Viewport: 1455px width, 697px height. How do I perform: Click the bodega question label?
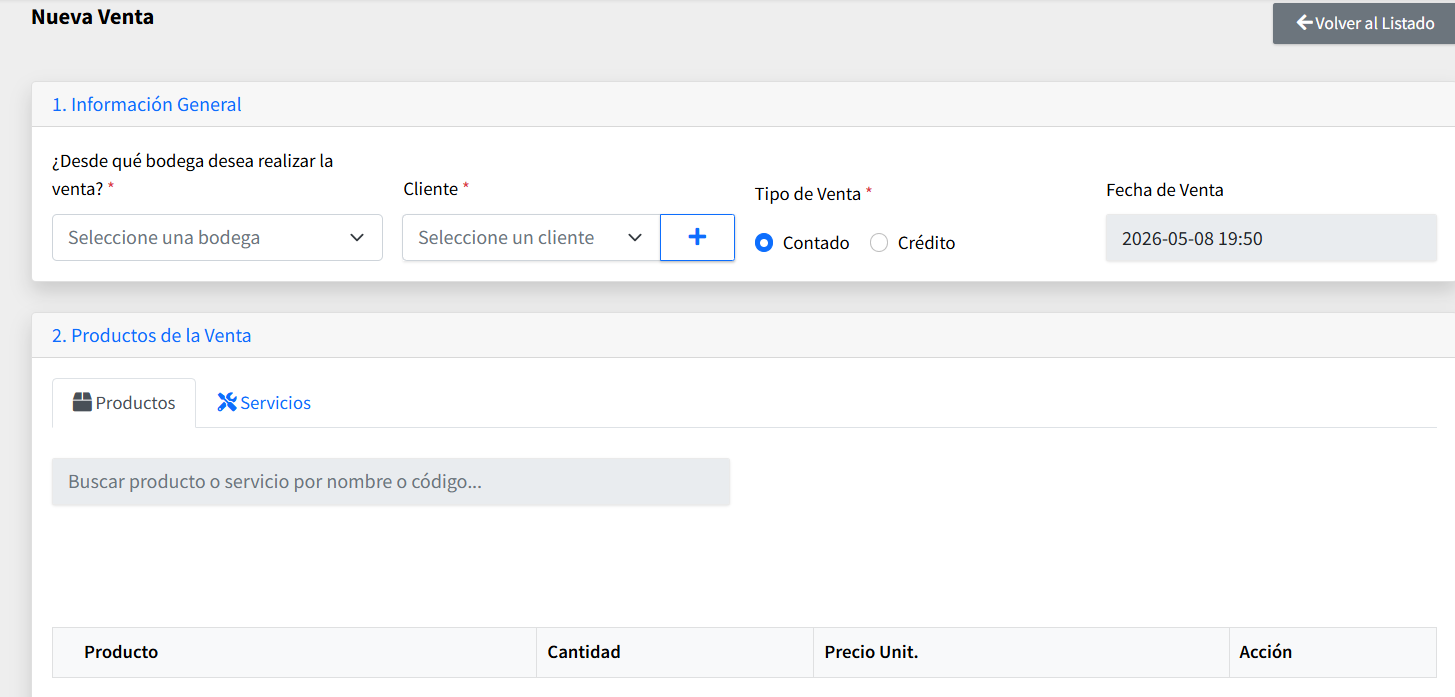193,174
